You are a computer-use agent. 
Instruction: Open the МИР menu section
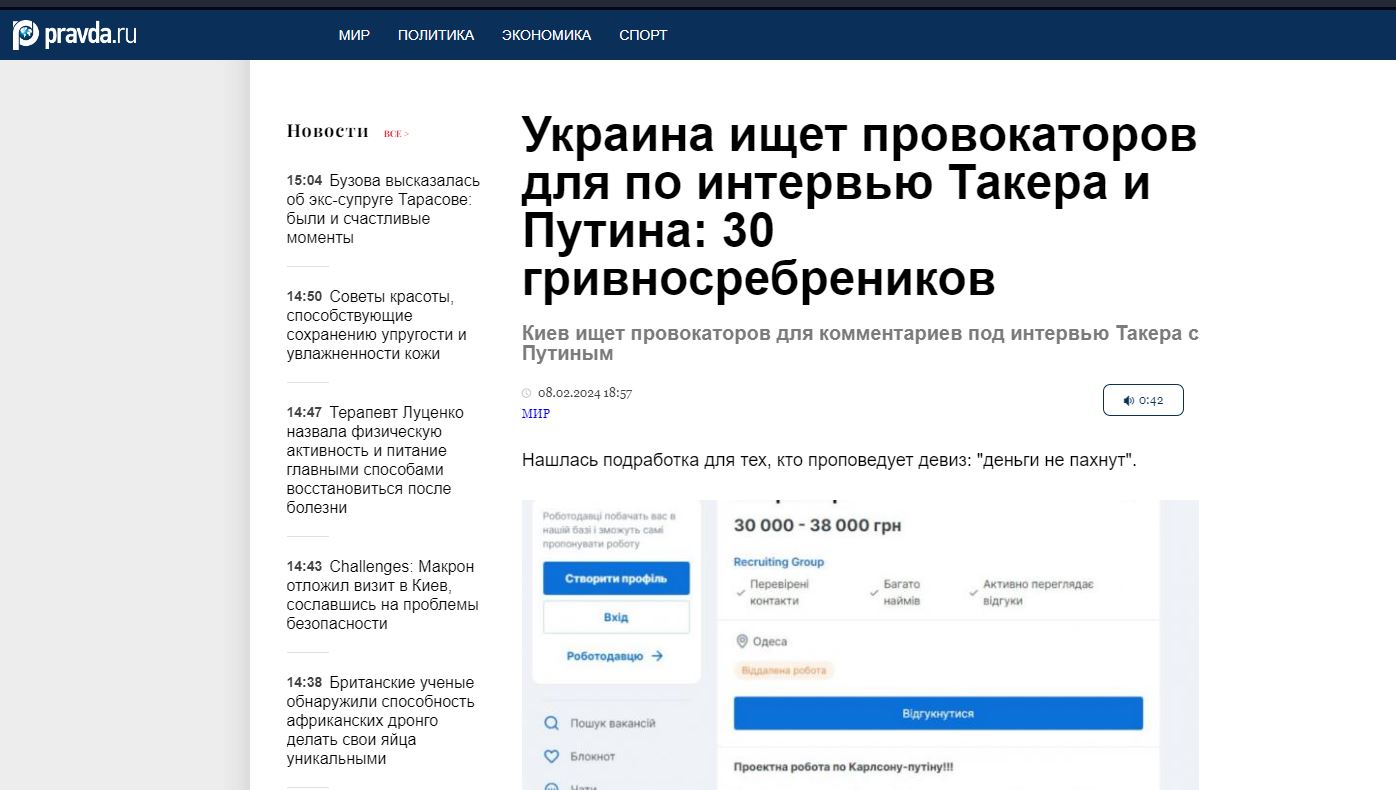point(354,35)
